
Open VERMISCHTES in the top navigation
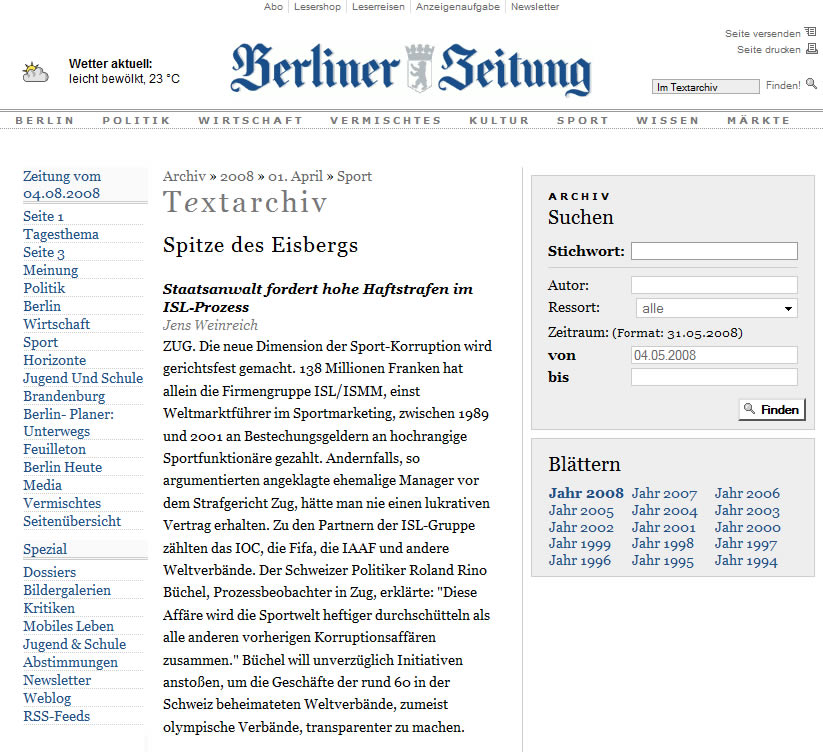pyautogui.click(x=386, y=120)
